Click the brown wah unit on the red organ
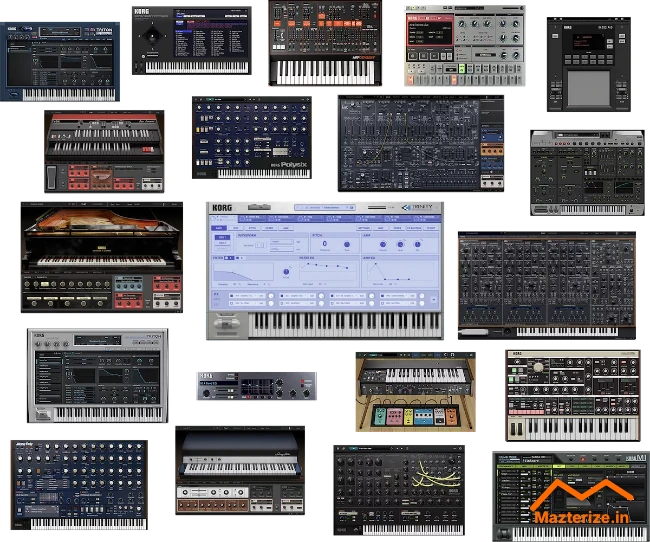This screenshot has width=650, height=542. [101, 176]
